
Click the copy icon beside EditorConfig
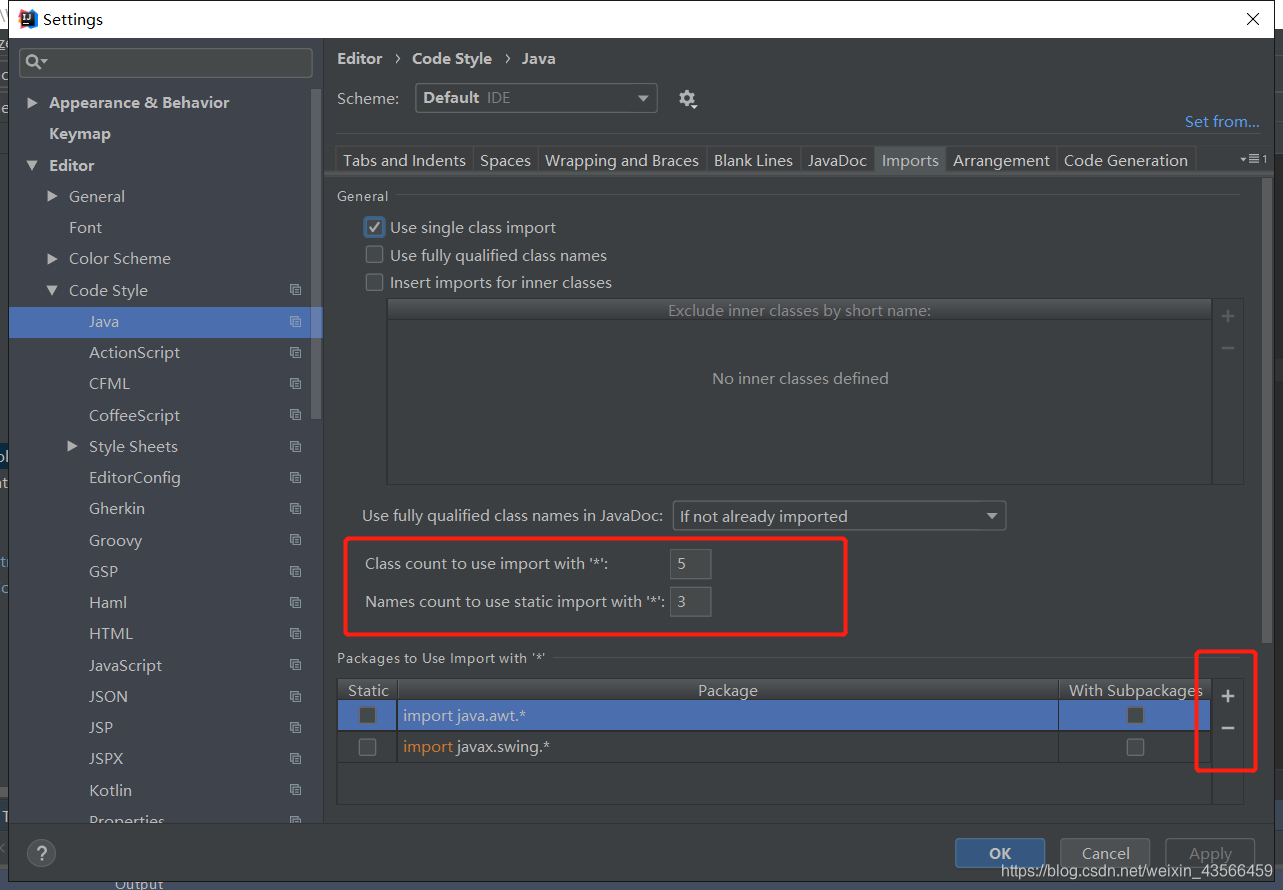point(295,477)
